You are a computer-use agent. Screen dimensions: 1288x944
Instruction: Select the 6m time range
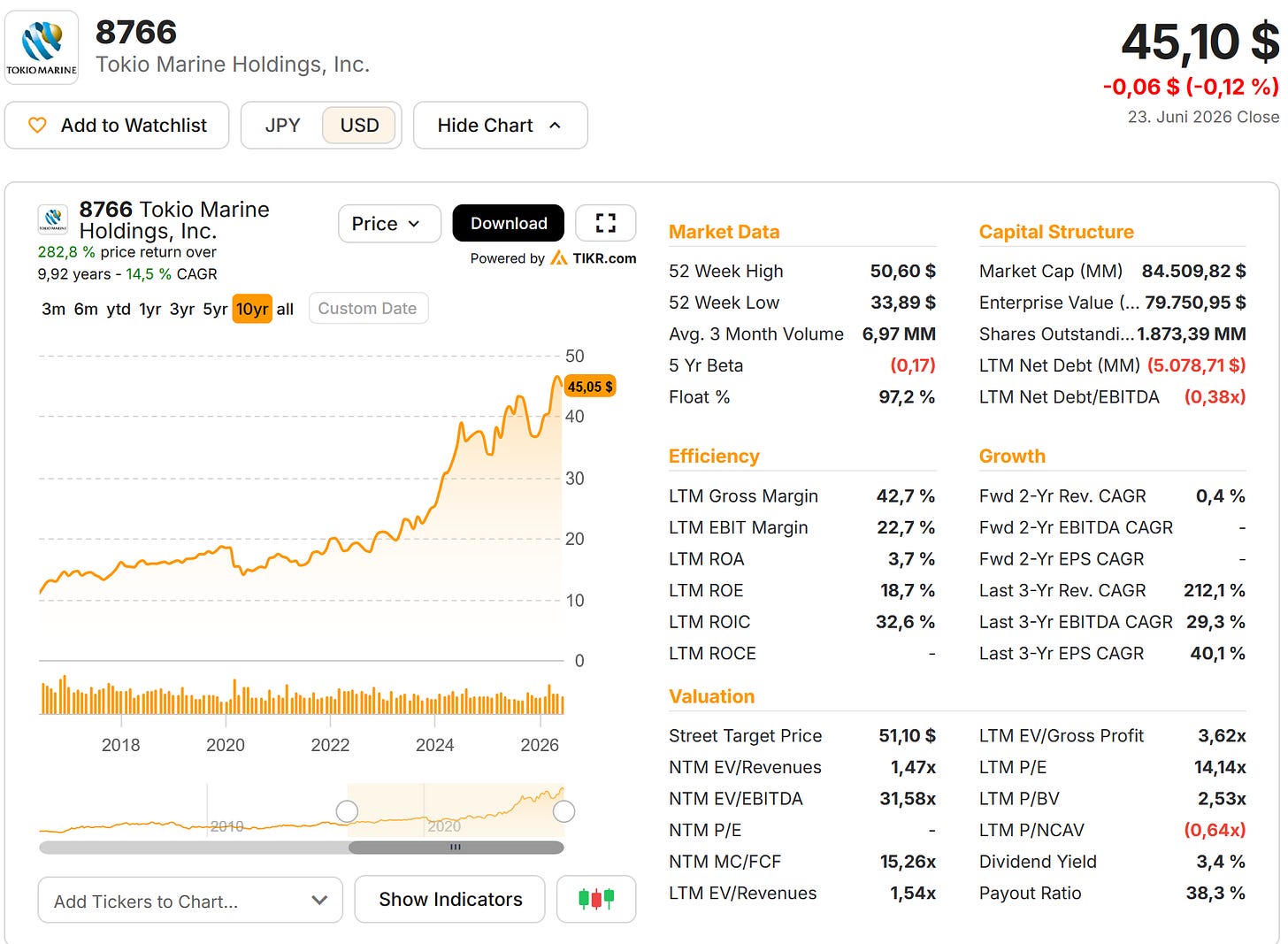pyautogui.click(x=86, y=309)
